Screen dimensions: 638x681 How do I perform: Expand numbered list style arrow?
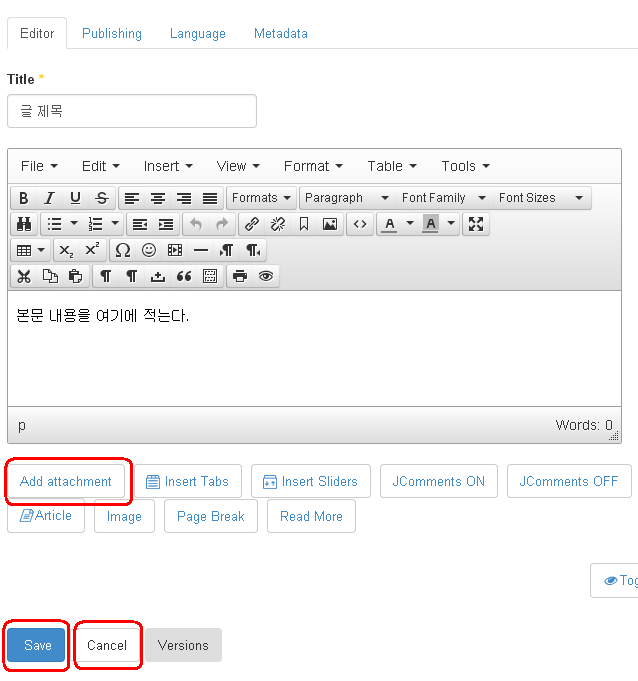tap(115, 224)
